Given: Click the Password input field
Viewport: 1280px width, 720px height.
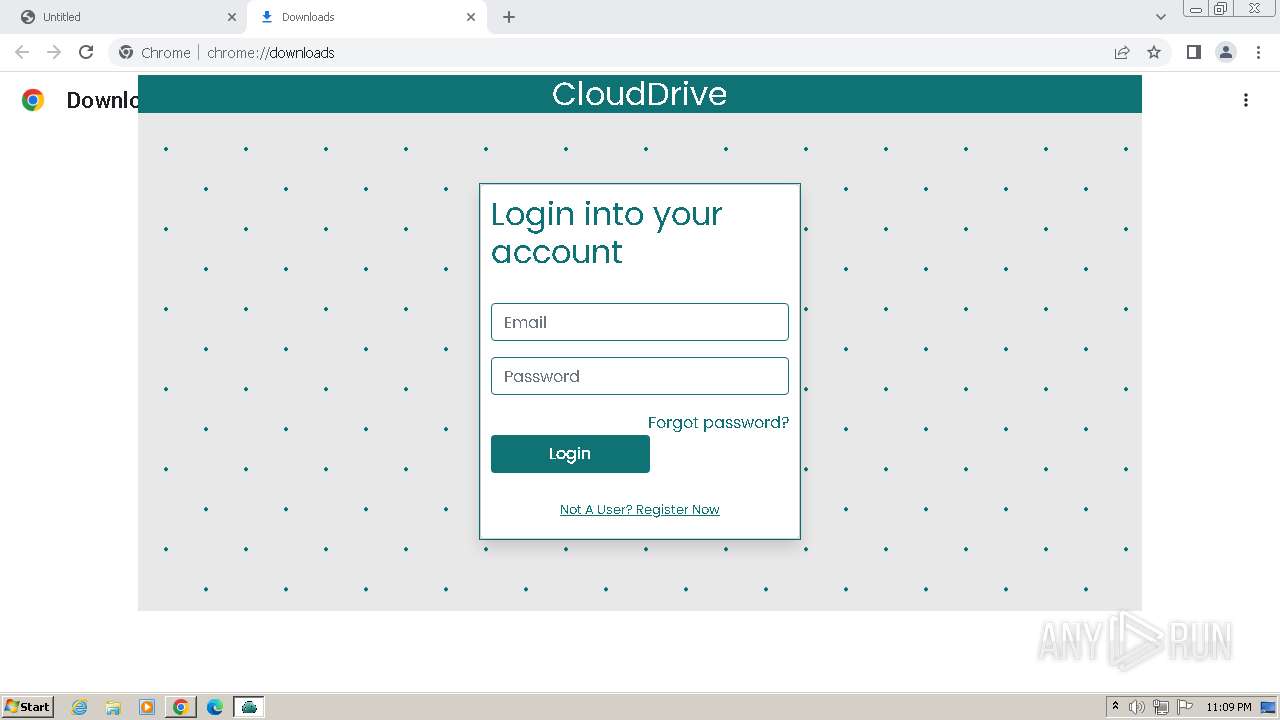Looking at the screenshot, I should (639, 376).
